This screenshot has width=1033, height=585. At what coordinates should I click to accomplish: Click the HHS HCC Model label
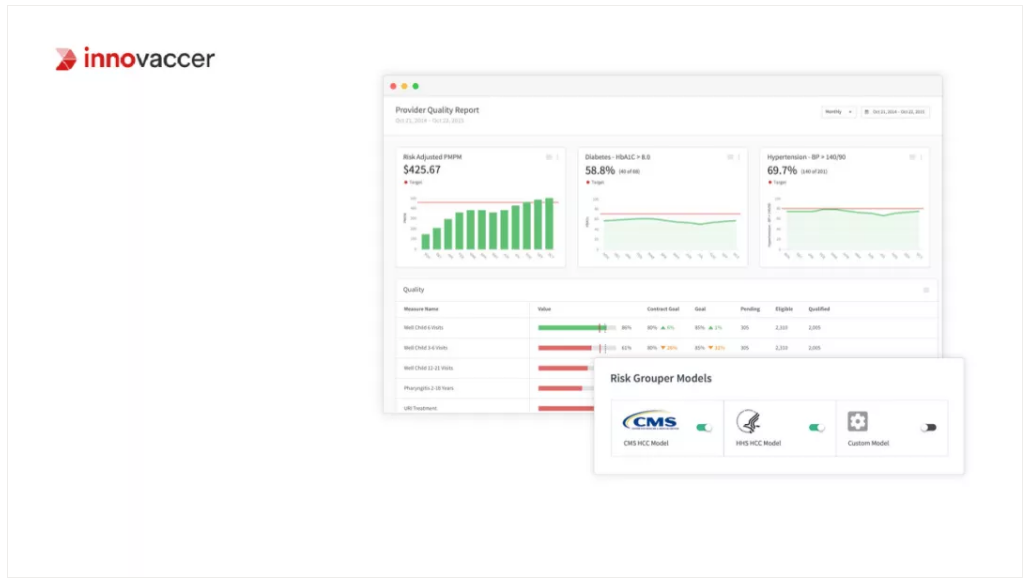[758, 443]
